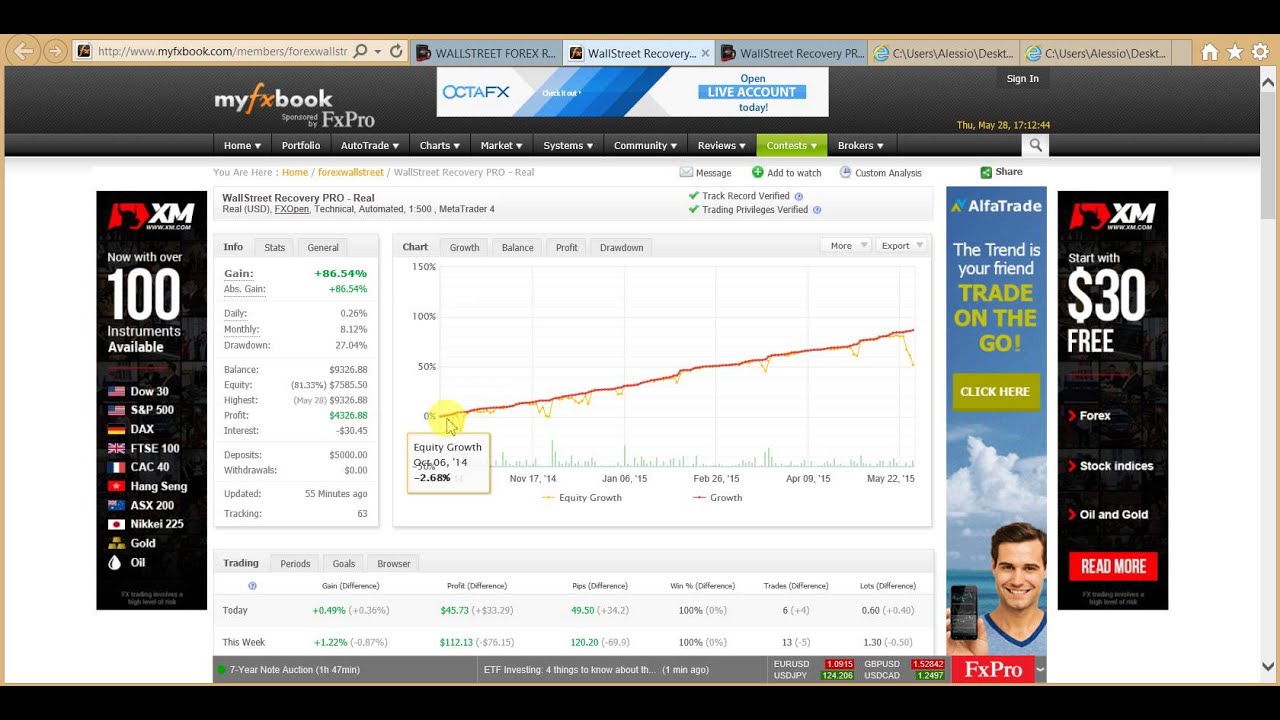Toggle Equity Growth legend entry
This screenshot has width=1280, height=720.
[582, 498]
